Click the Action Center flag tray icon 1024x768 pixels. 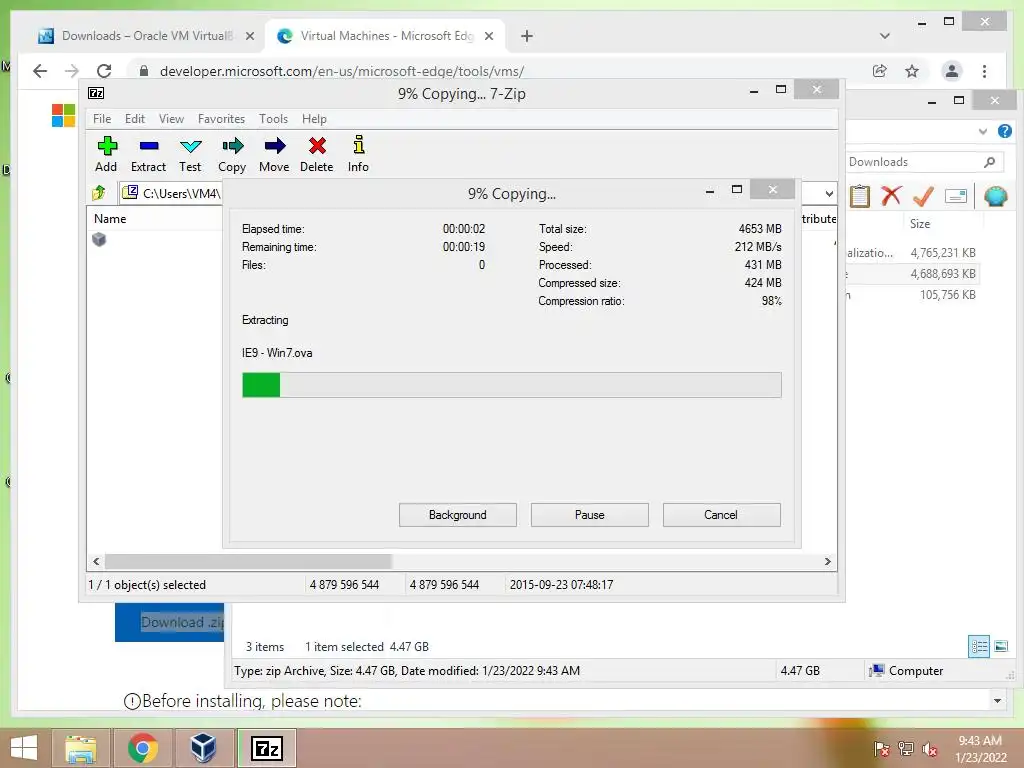click(881, 749)
